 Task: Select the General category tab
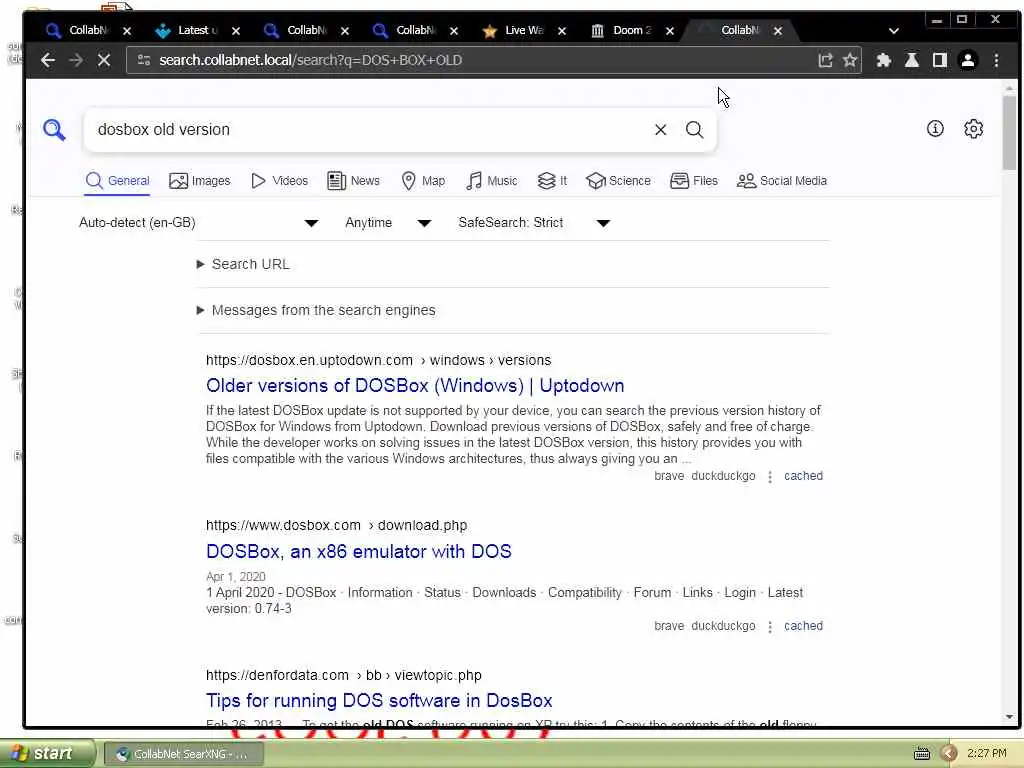pos(118,181)
